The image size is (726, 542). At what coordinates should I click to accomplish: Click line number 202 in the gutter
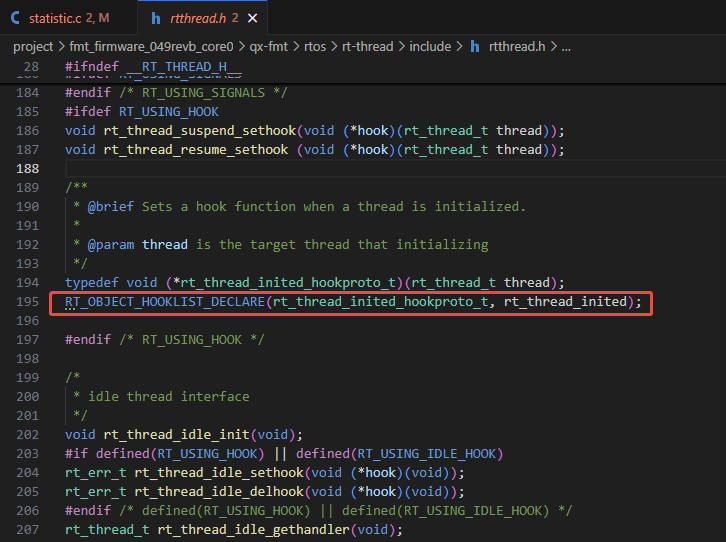[28, 435]
